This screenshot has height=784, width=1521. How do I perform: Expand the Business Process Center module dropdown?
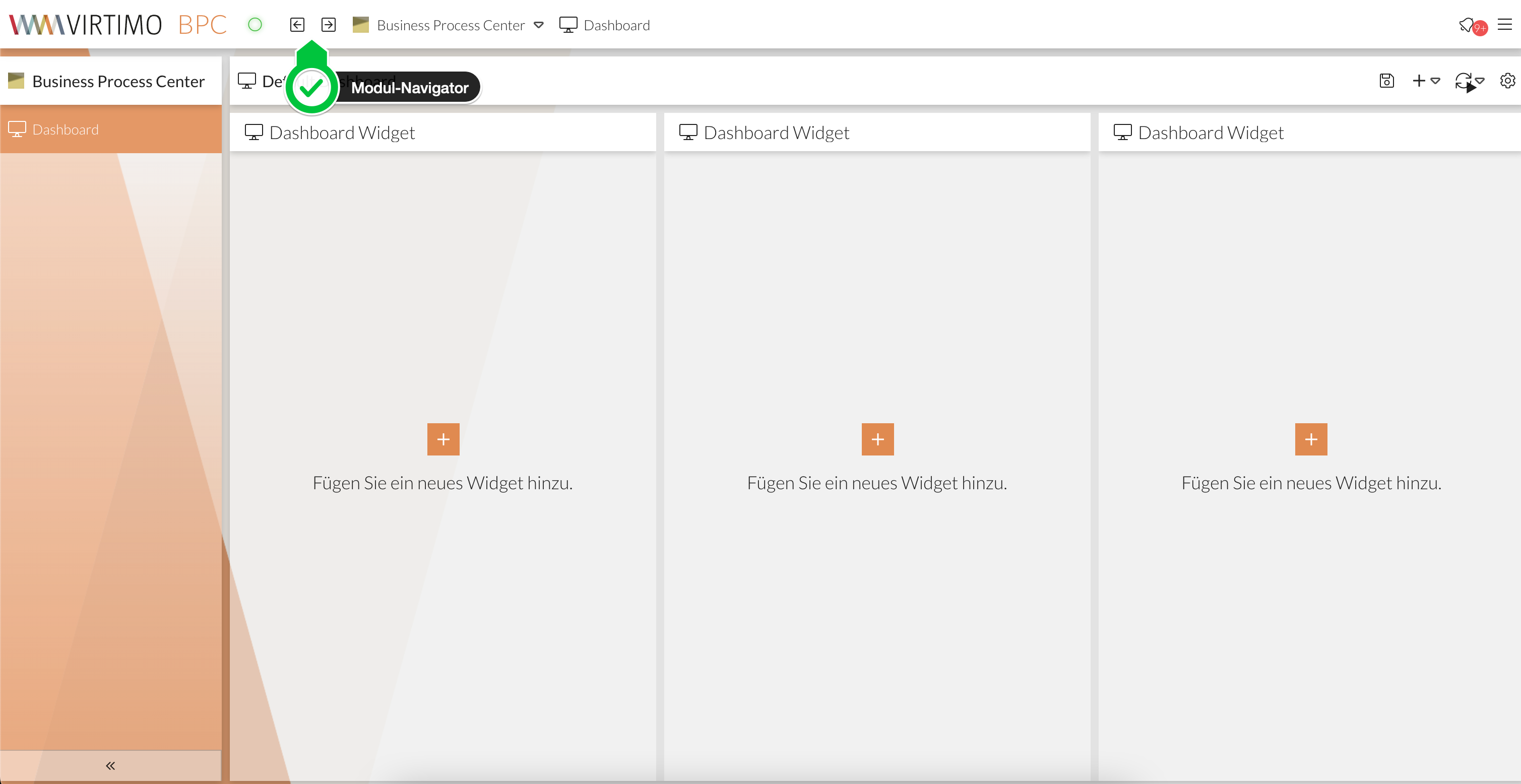coord(538,25)
